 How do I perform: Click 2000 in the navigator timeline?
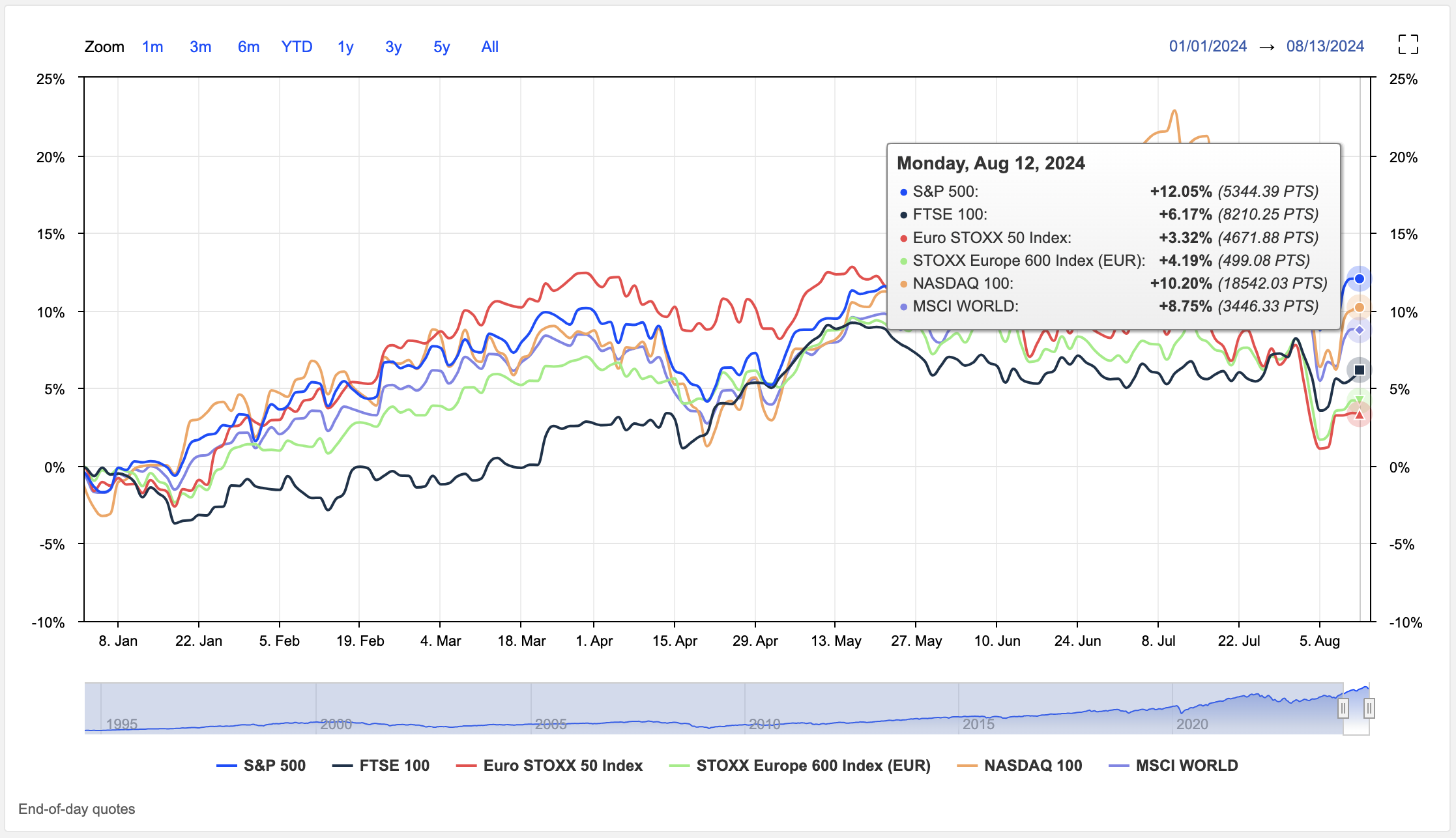336,724
